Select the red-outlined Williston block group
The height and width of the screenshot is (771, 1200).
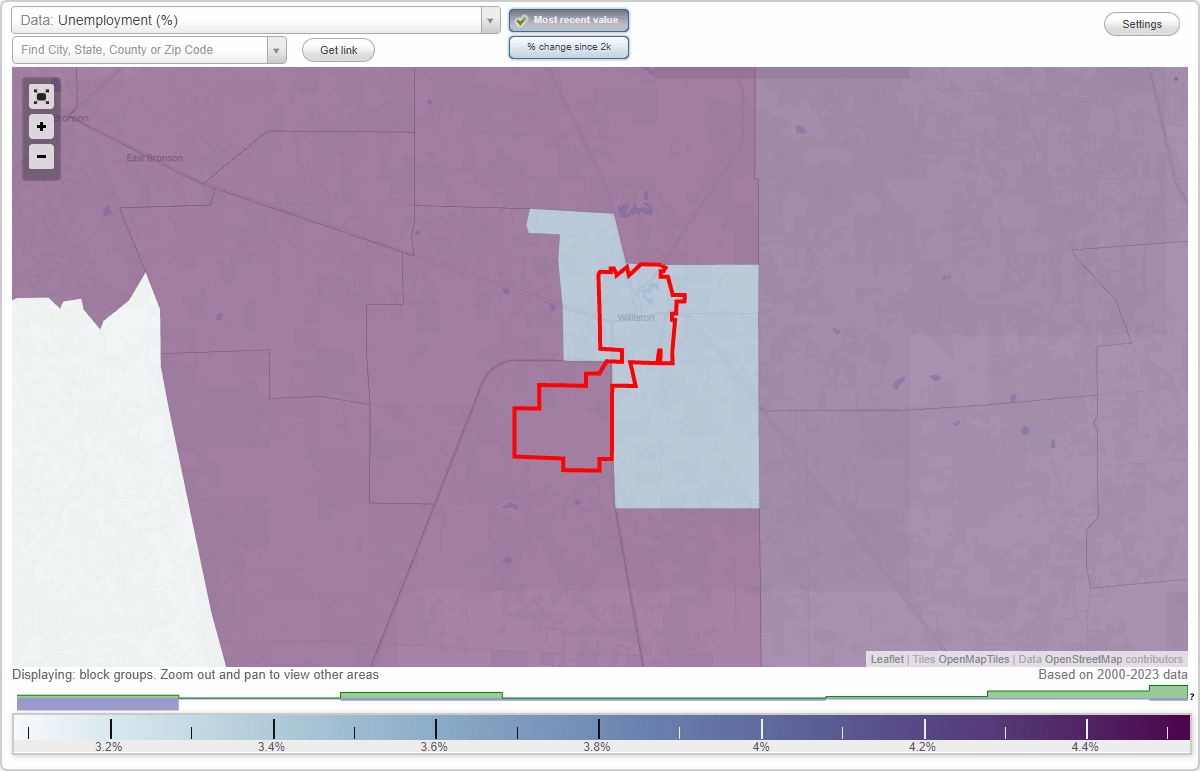638,315
